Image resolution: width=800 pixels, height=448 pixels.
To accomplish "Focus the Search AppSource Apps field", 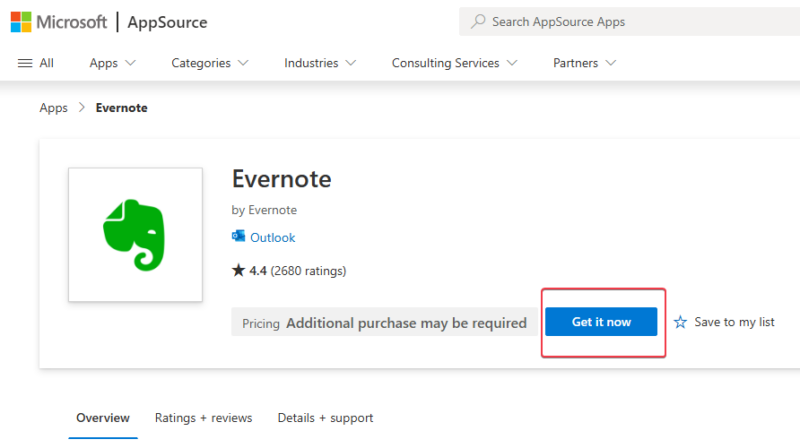I will tap(629, 21).
